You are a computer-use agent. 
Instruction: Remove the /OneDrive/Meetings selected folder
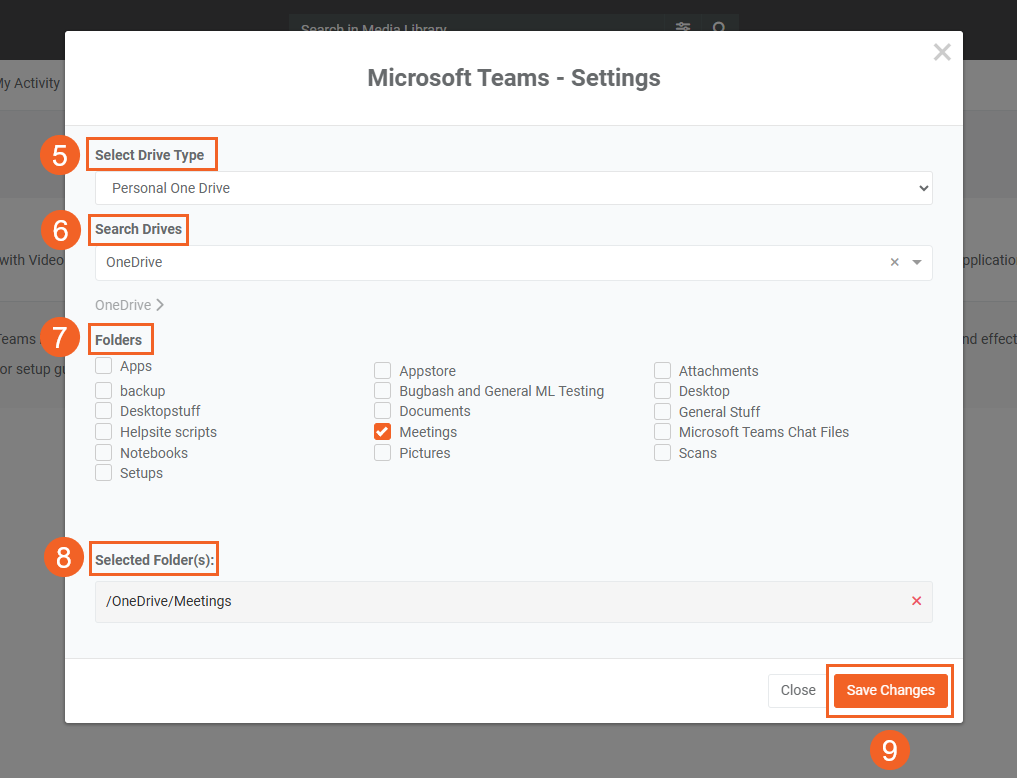pos(916,601)
